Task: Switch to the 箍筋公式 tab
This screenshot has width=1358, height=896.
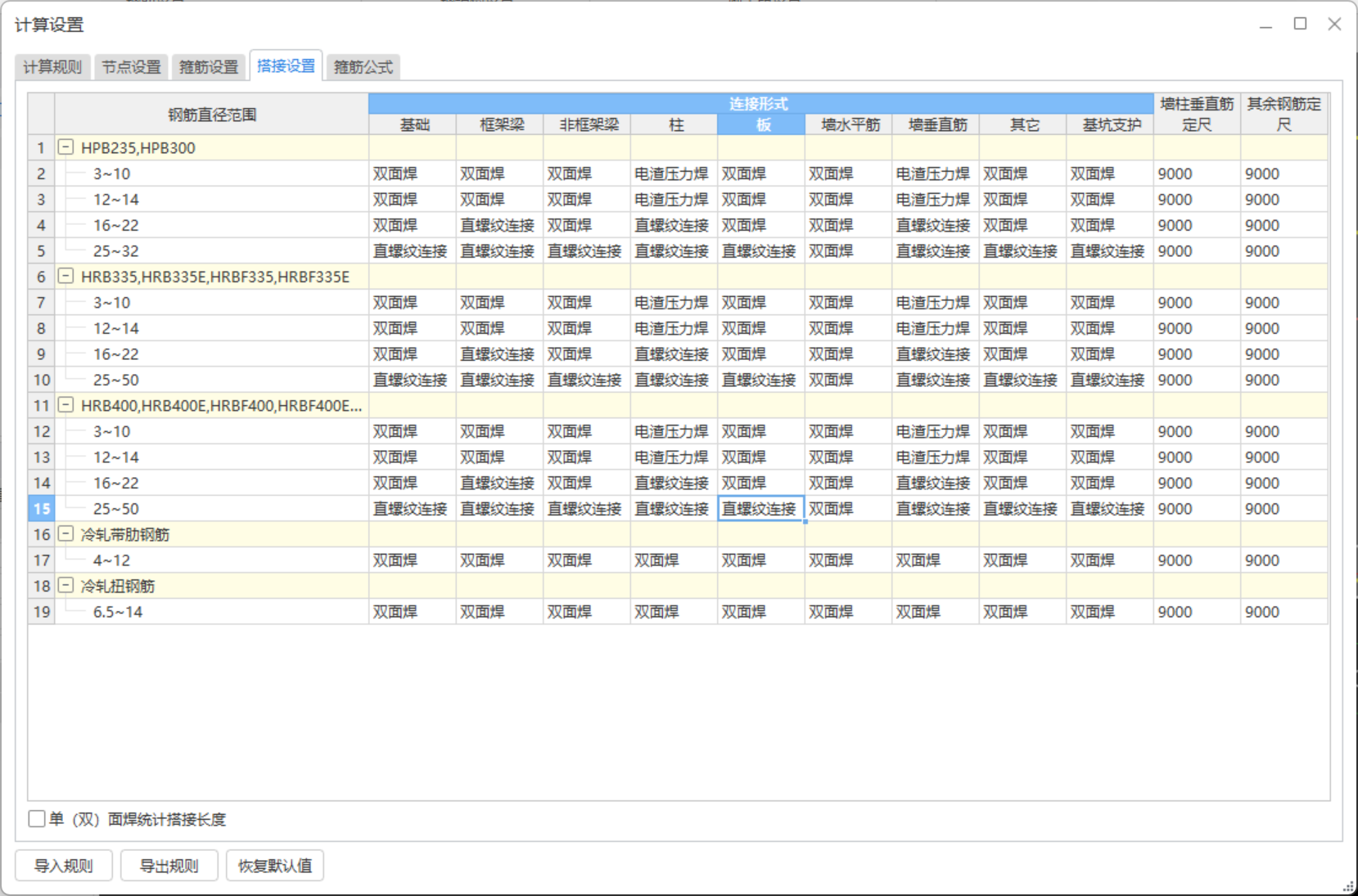Action: [x=363, y=67]
